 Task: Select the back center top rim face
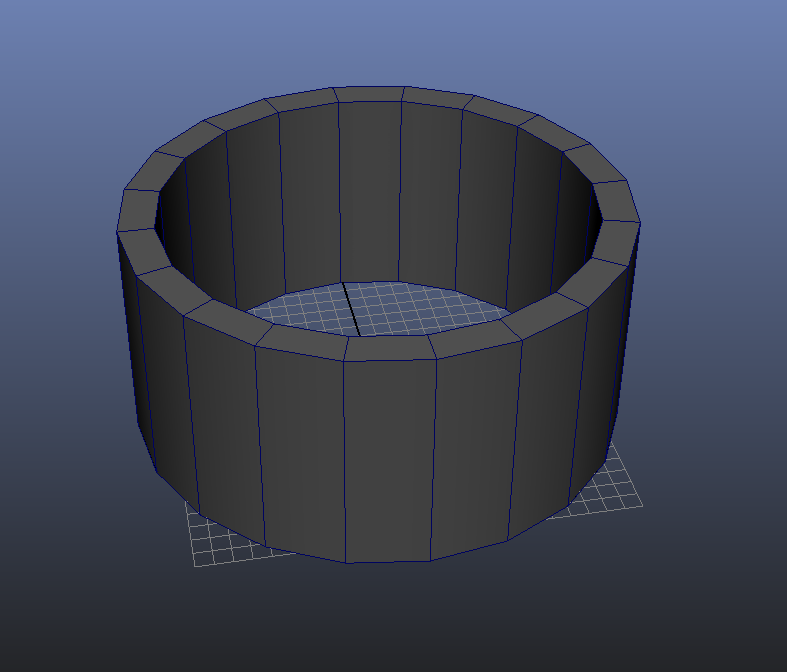(368, 94)
